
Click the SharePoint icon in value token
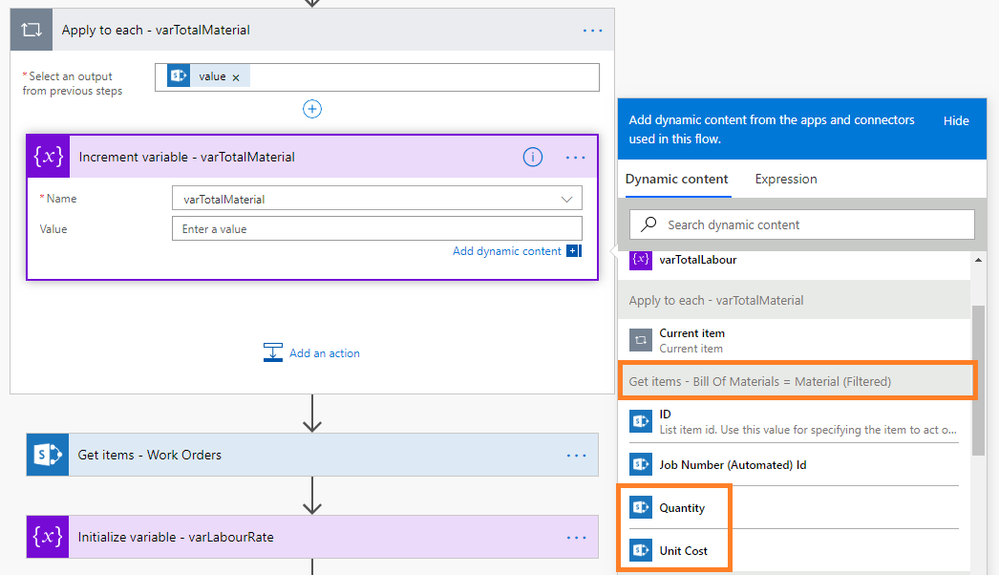(x=178, y=76)
